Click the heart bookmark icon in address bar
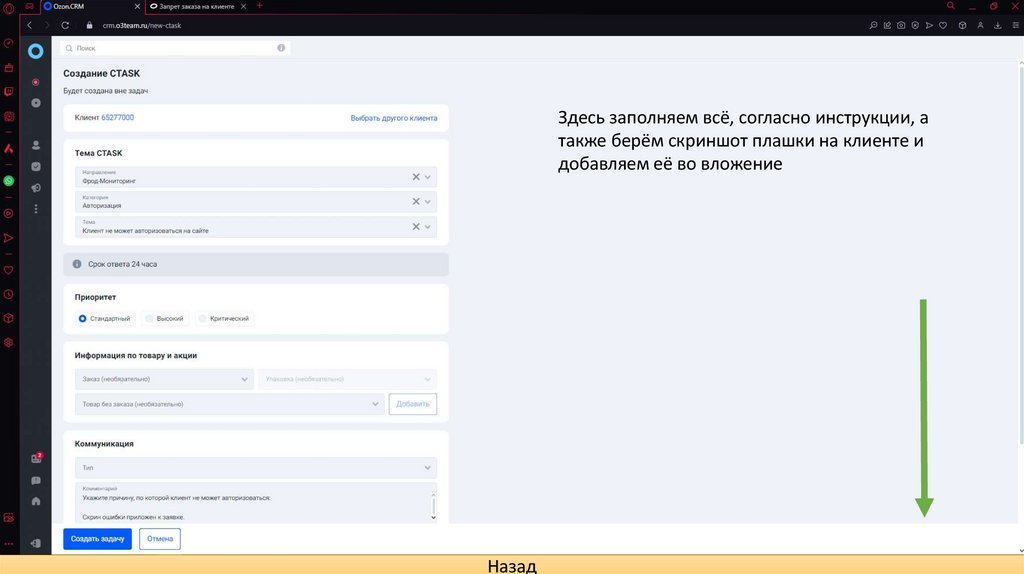The image size is (1024, 574). (x=943, y=25)
